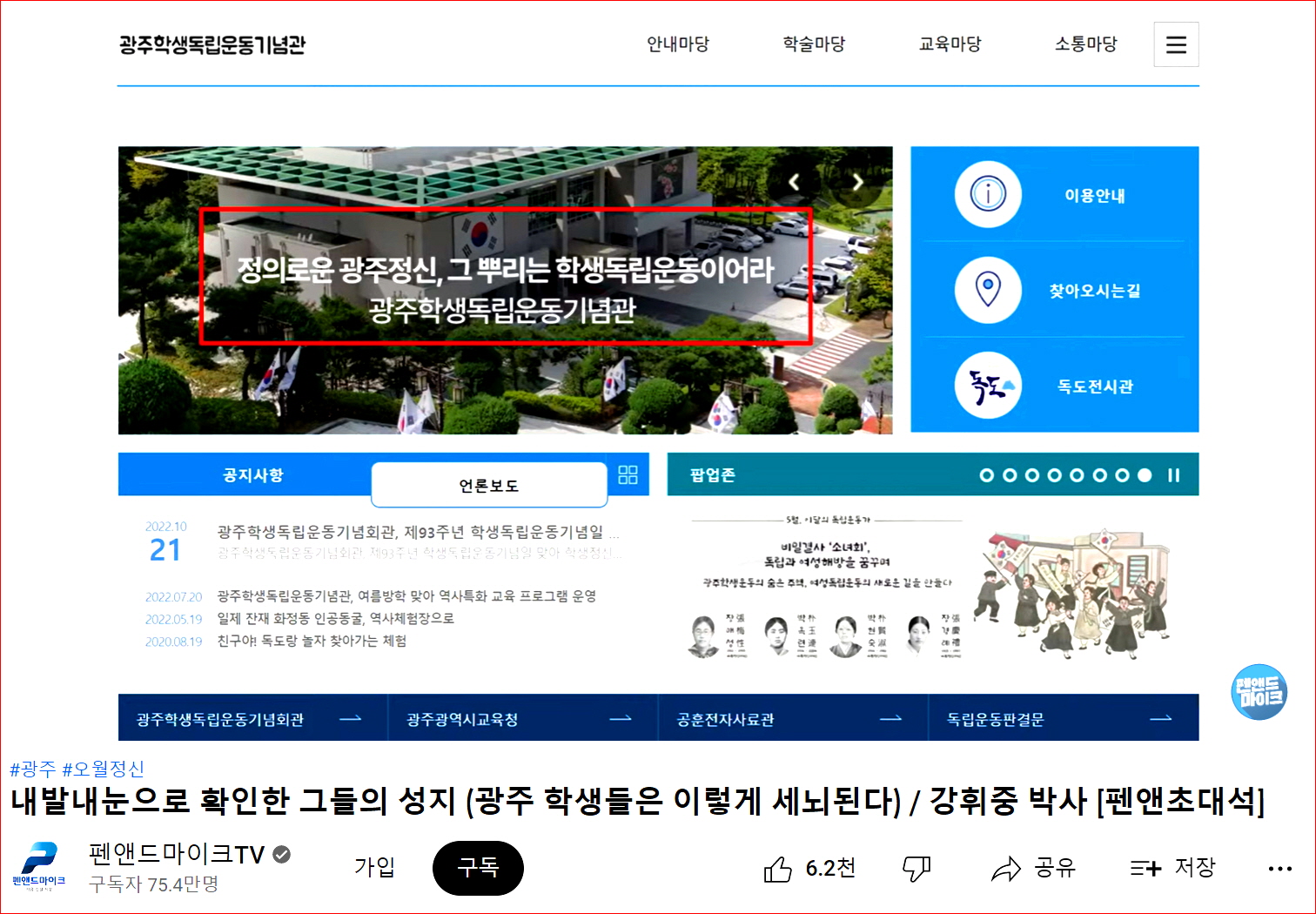Click the 저장 save to playlist button
Image resolution: width=1316 pixels, height=914 pixels.
click(1172, 868)
